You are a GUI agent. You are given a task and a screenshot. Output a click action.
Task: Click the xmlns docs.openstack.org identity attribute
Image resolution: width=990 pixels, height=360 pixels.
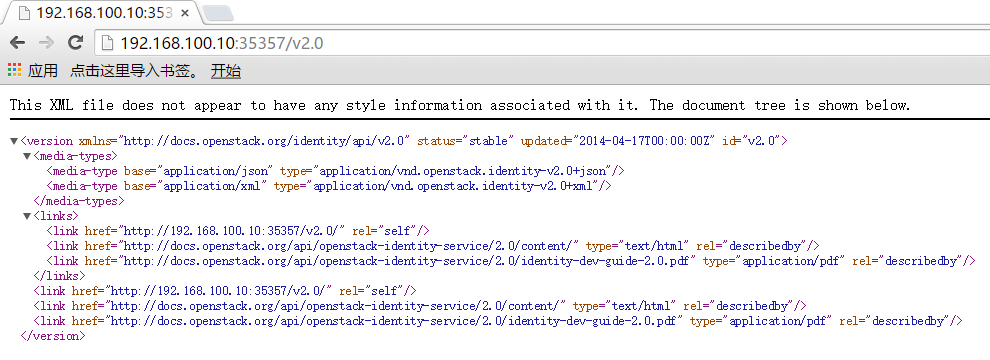coord(245,141)
